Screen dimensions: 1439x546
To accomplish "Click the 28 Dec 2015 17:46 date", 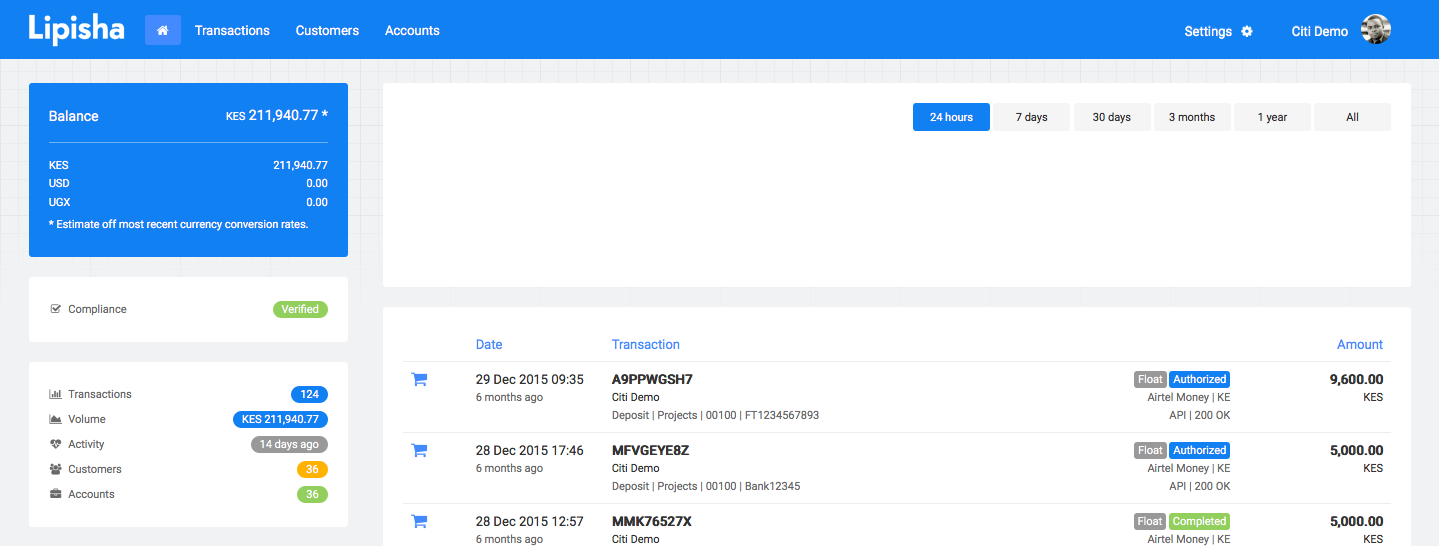I will click(529, 450).
